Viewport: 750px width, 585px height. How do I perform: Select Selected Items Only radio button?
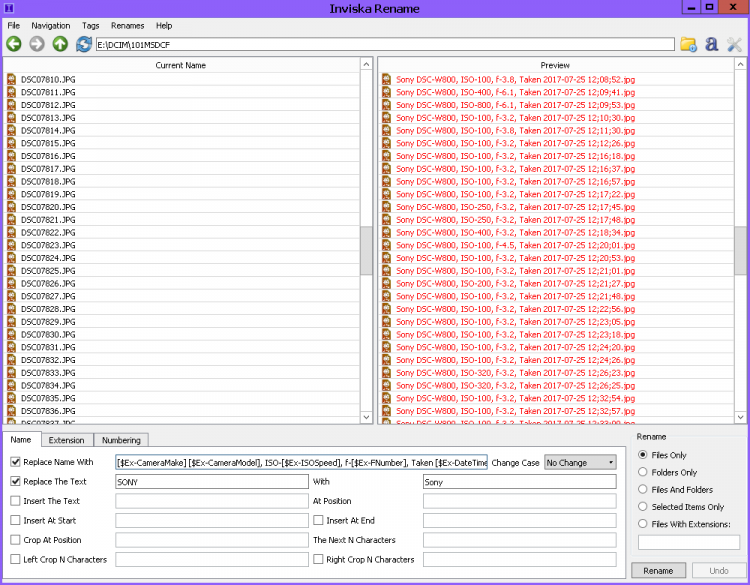click(643, 507)
